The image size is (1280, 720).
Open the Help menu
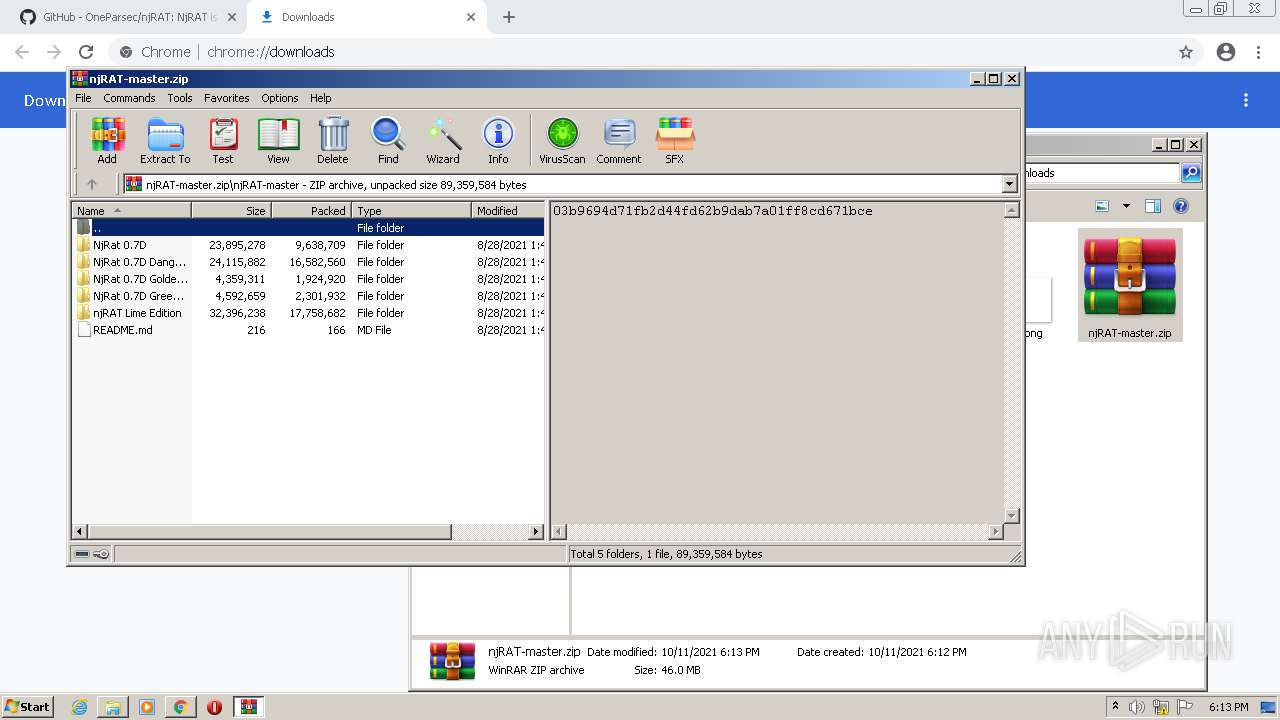pos(320,98)
